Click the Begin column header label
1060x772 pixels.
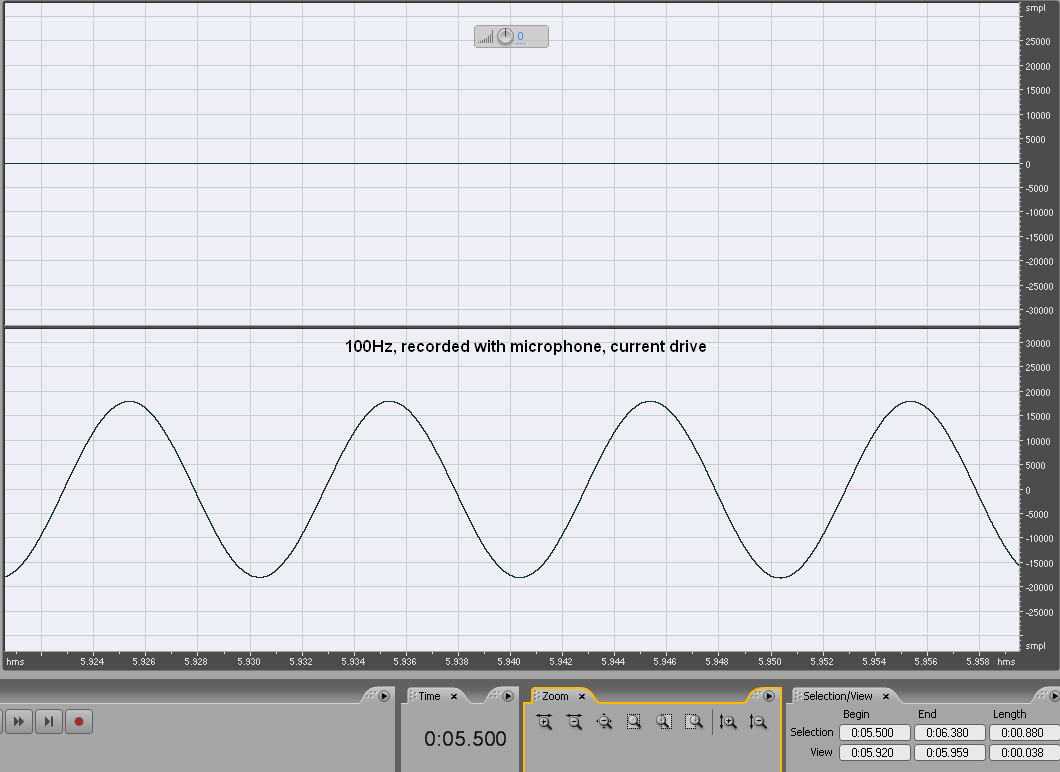pos(856,714)
